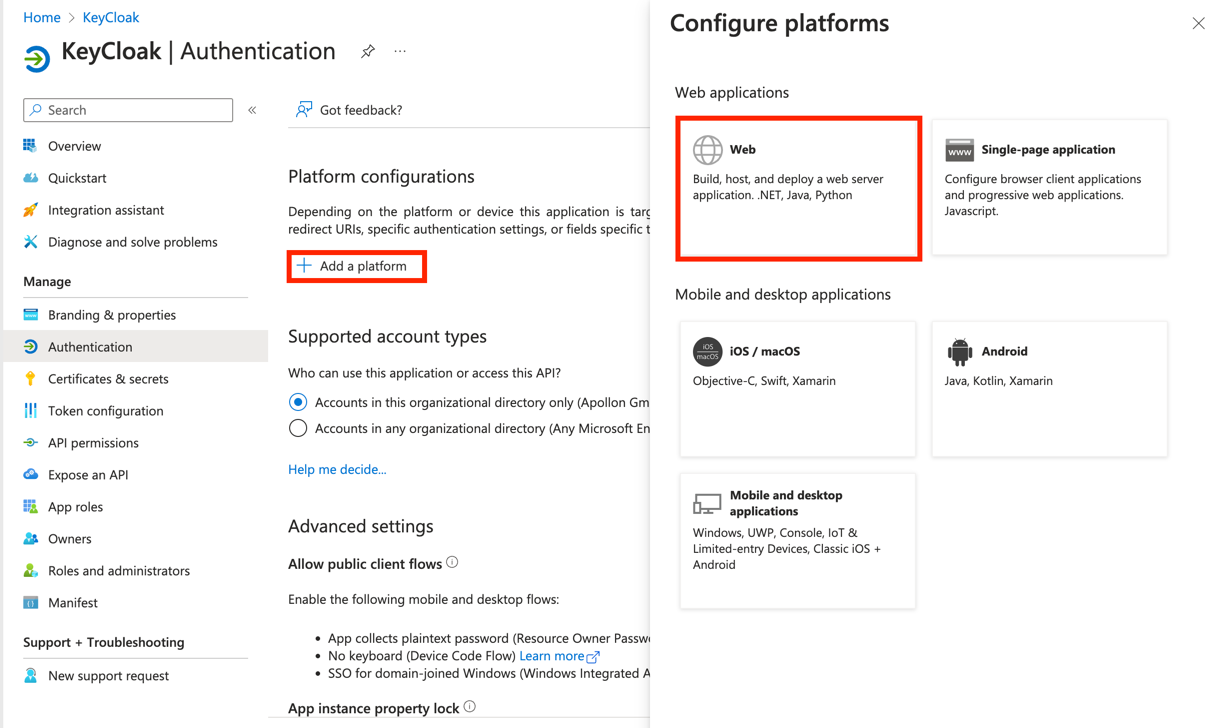Show info for Allow public client flows
This screenshot has height=728, width=1232.
point(452,563)
